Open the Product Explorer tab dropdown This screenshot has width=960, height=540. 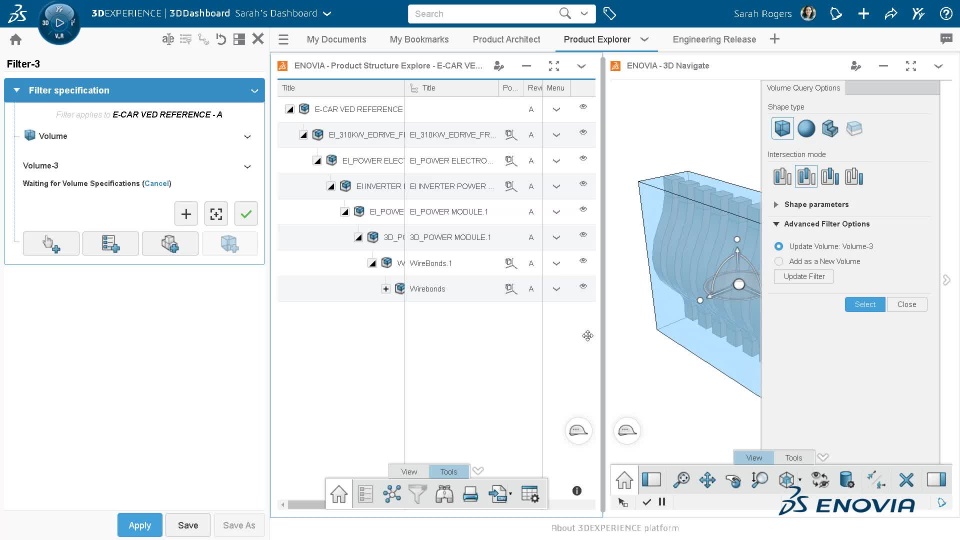coord(644,39)
